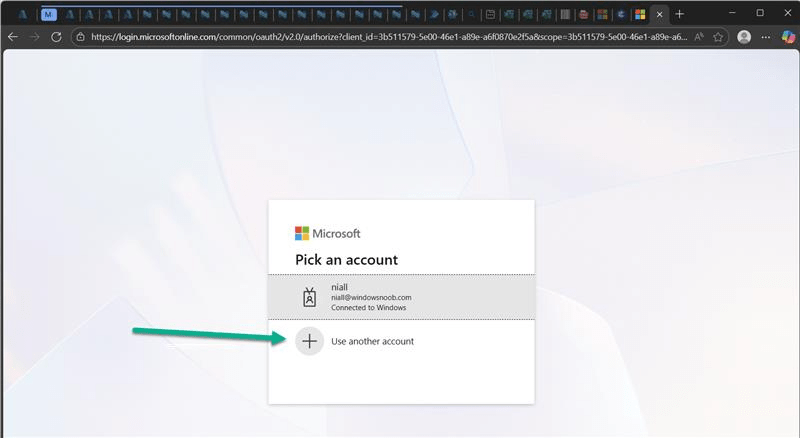Screen dimensions: 800x438
Task: Click the Forward navigation arrow
Action: (x=35, y=36)
